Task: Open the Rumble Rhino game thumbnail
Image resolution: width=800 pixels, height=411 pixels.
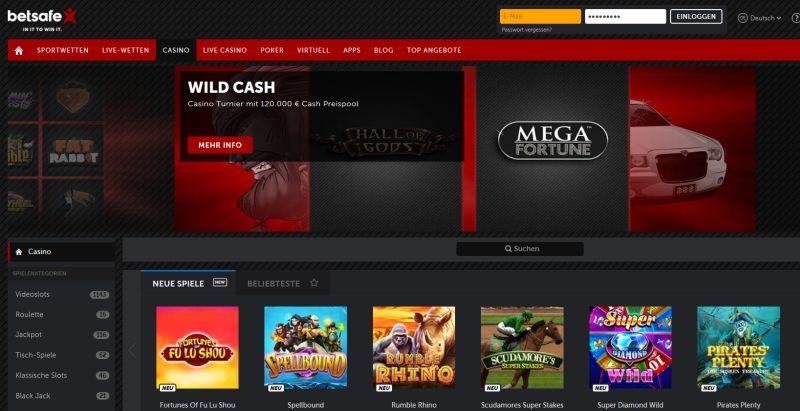Action: pos(414,348)
